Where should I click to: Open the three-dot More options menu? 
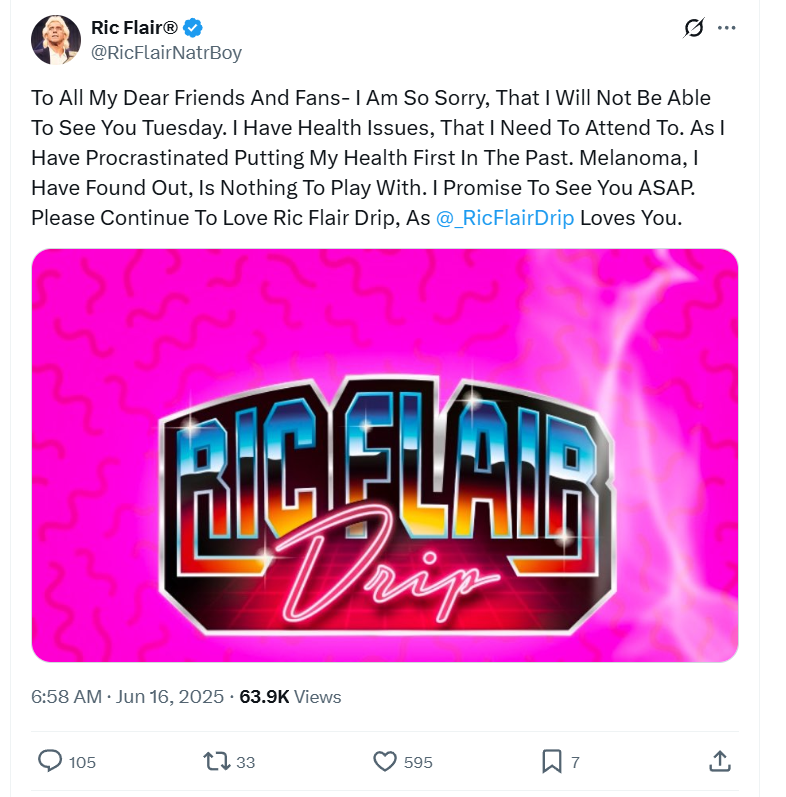click(727, 28)
